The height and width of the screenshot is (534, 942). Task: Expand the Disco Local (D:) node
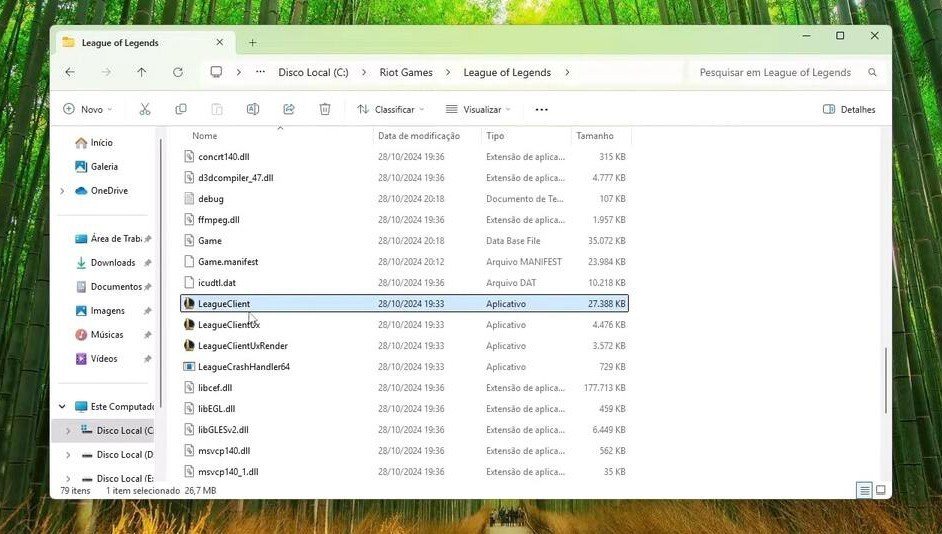[x=68, y=455]
